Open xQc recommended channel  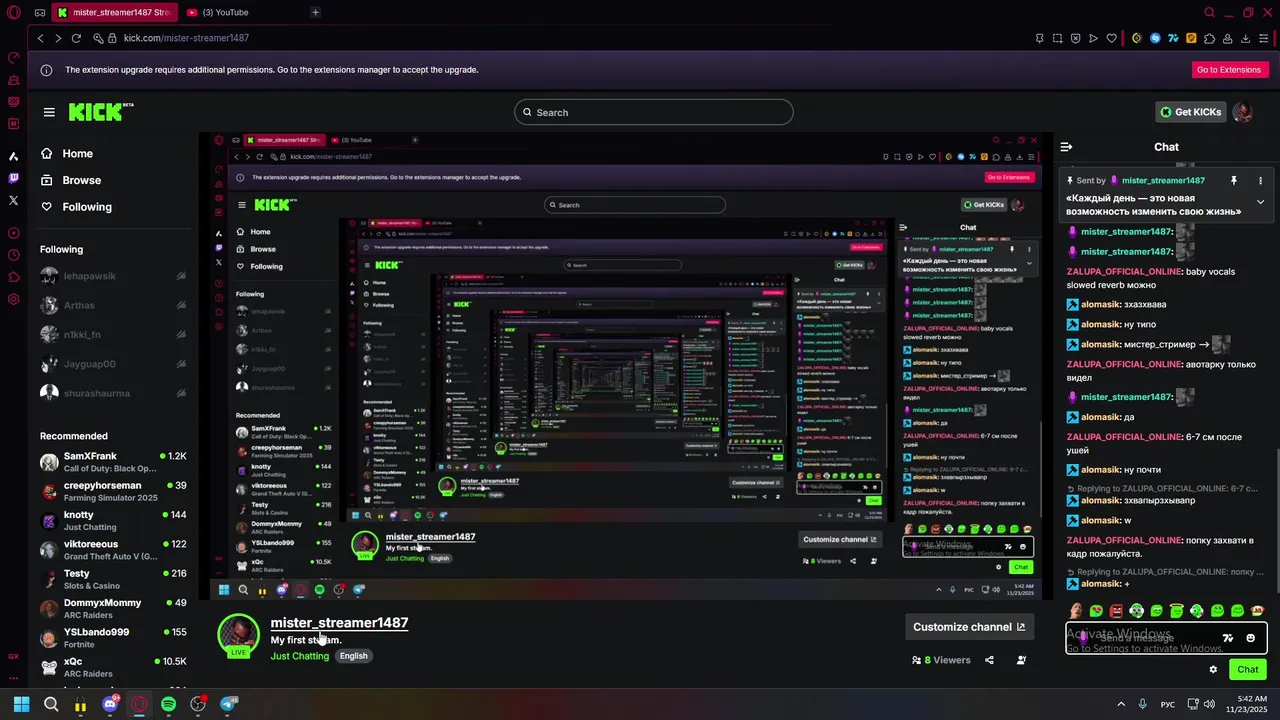click(113, 667)
